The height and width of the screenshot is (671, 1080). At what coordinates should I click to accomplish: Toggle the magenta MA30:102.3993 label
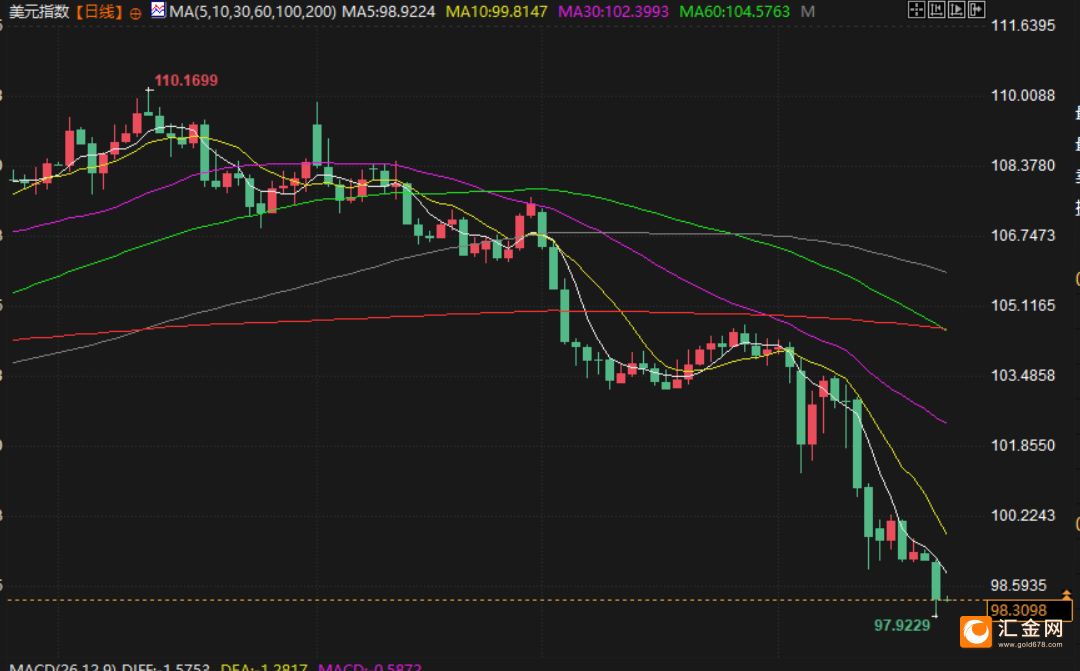pyautogui.click(x=613, y=12)
